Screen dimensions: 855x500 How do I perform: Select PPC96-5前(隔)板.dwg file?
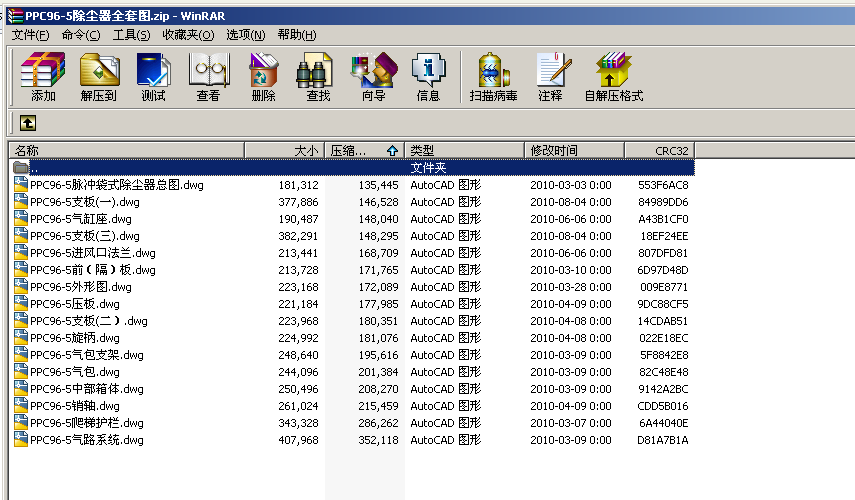click(93, 270)
